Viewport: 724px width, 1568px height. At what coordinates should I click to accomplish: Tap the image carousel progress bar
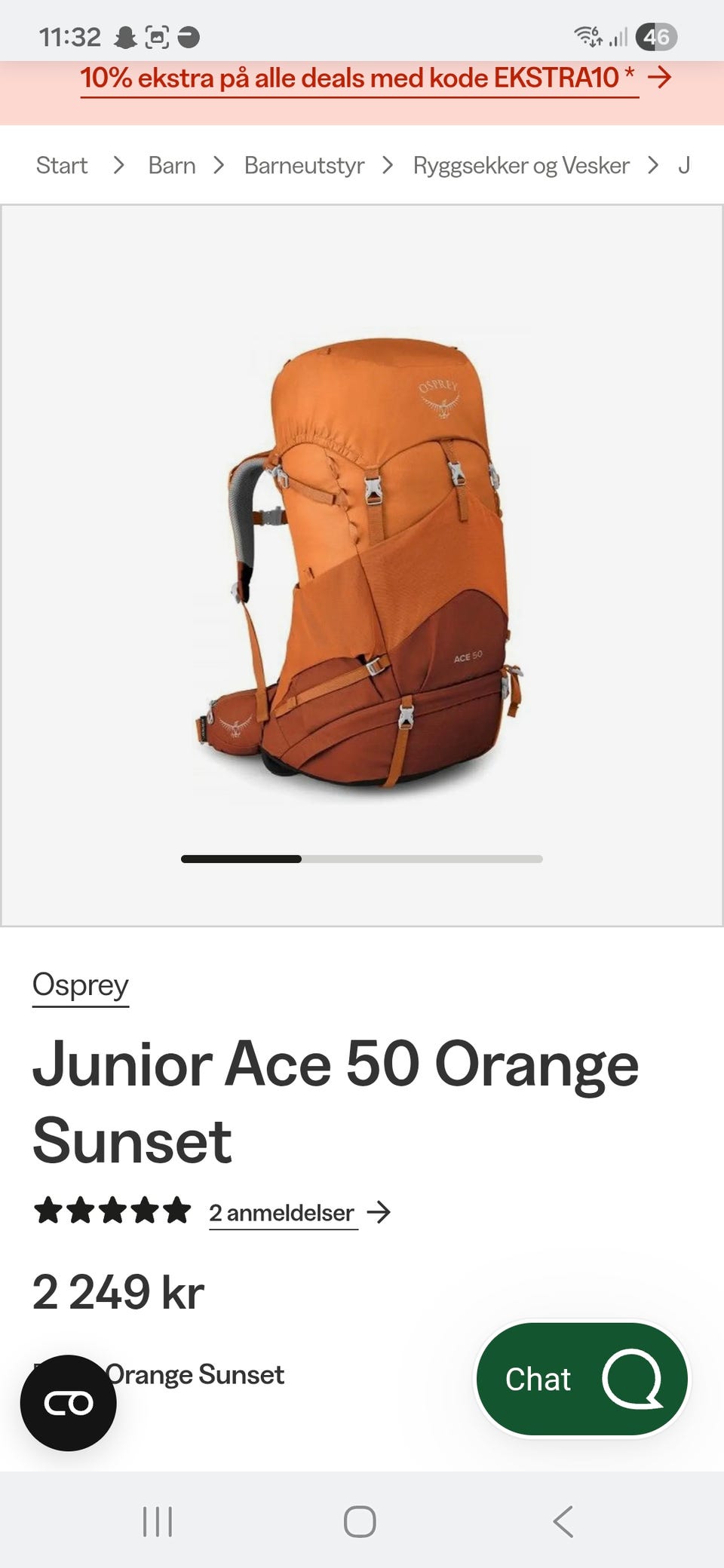point(362,859)
